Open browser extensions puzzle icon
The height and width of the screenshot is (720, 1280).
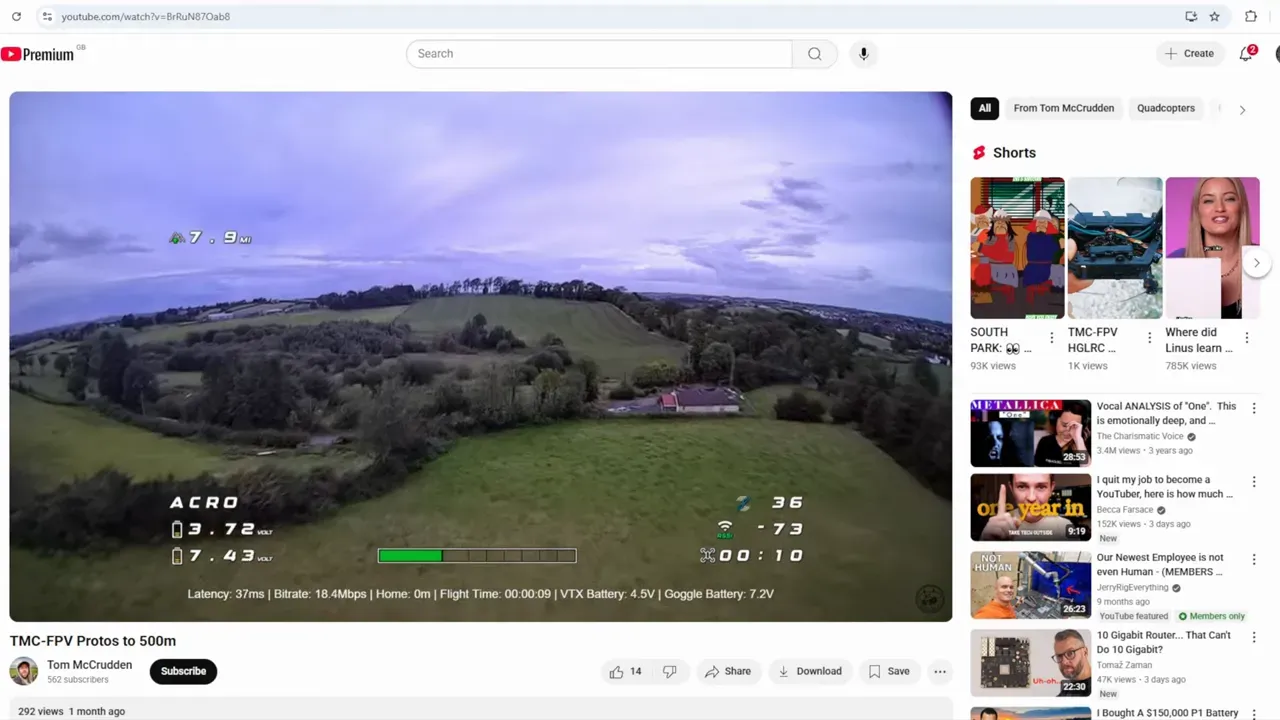coord(1250,17)
